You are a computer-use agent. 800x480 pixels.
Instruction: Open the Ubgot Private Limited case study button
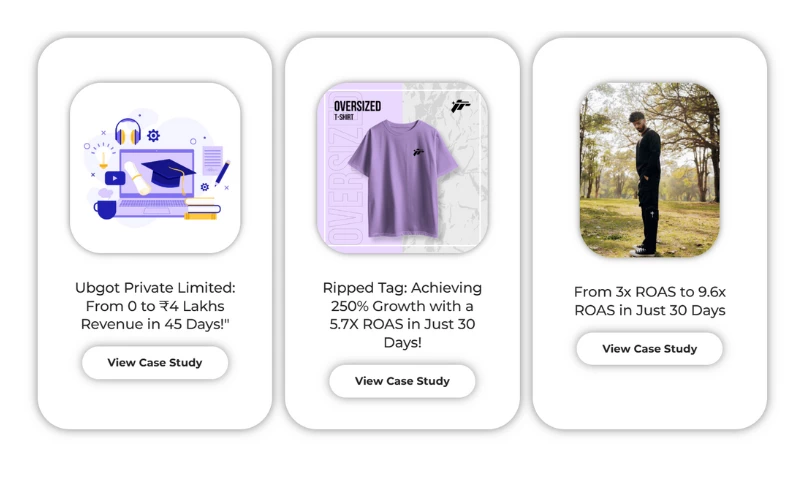pos(155,363)
